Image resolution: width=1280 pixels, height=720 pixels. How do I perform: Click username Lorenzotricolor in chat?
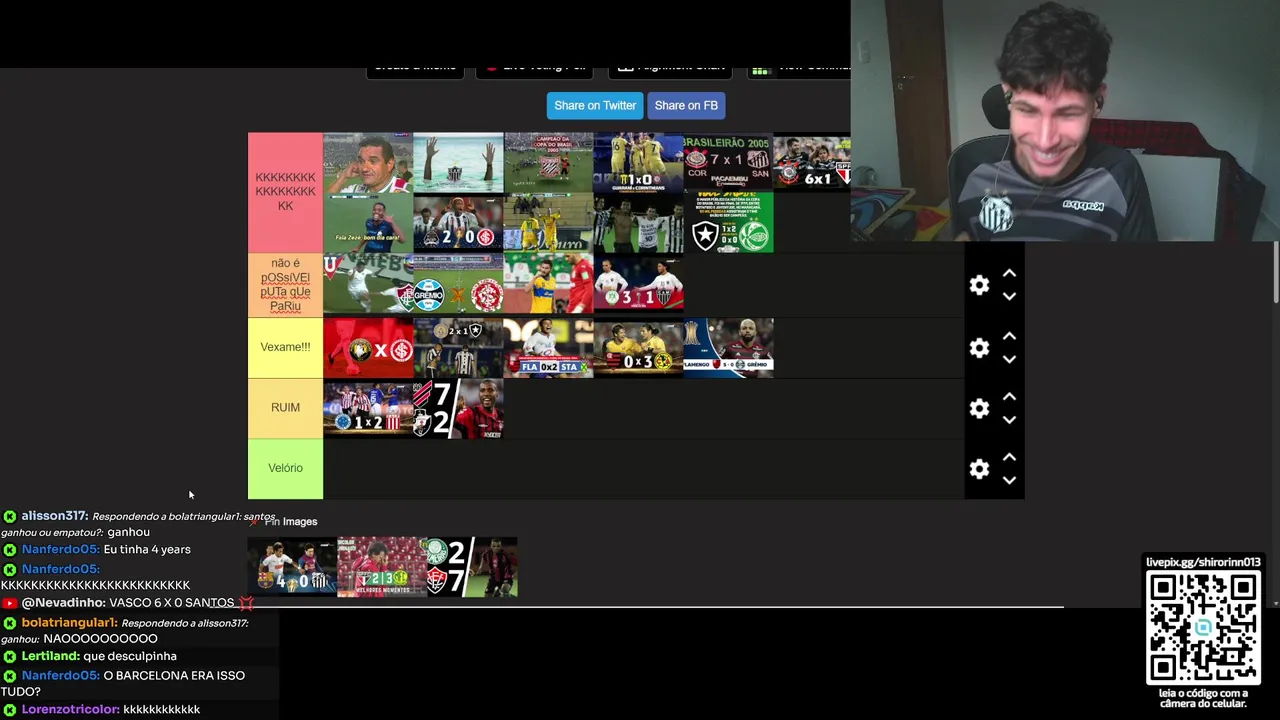click(70, 709)
